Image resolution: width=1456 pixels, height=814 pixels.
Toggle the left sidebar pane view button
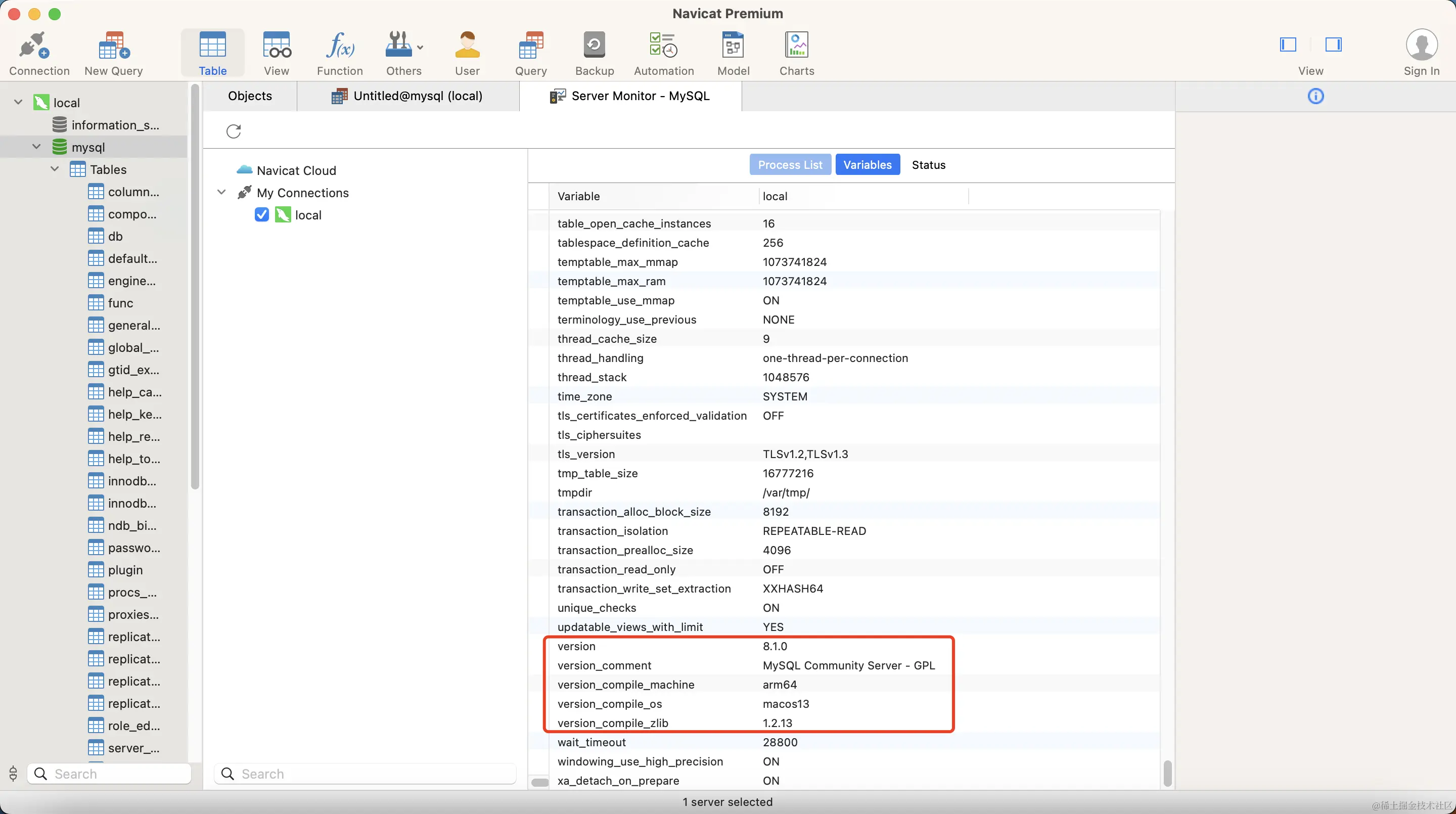click(1288, 44)
